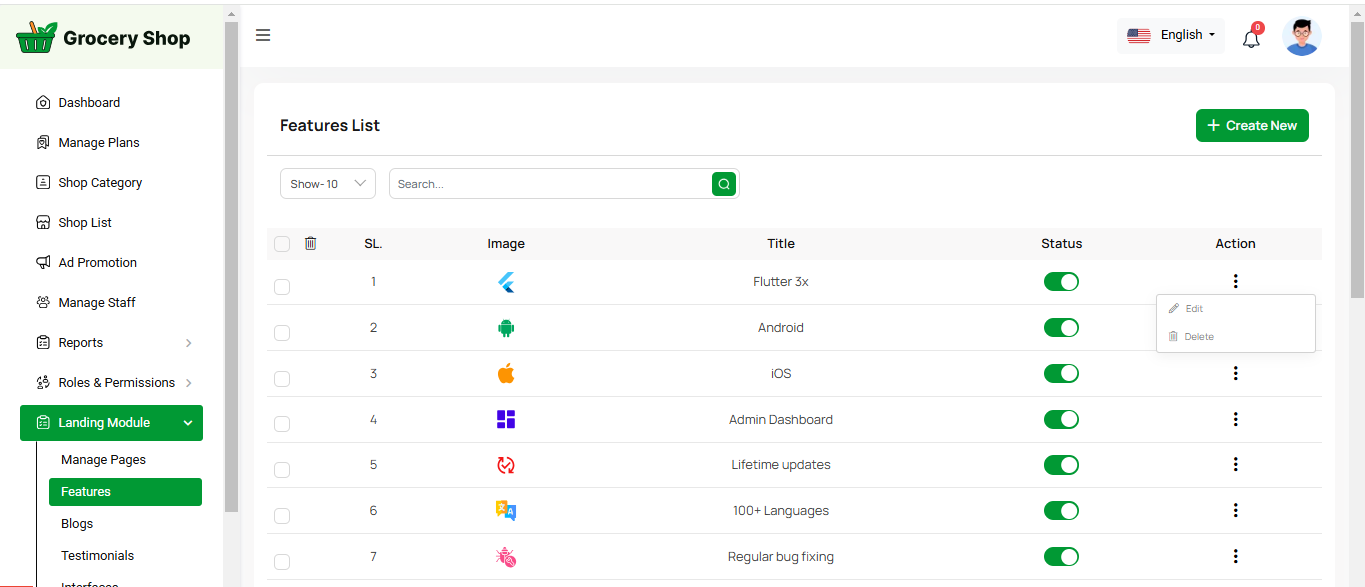Click the hamburger menu icon
The width and height of the screenshot is (1365, 587).
263,36
